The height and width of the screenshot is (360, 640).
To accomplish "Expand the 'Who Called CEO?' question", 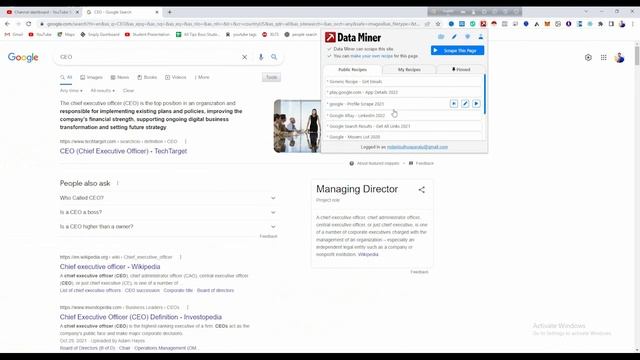I will tap(168, 198).
